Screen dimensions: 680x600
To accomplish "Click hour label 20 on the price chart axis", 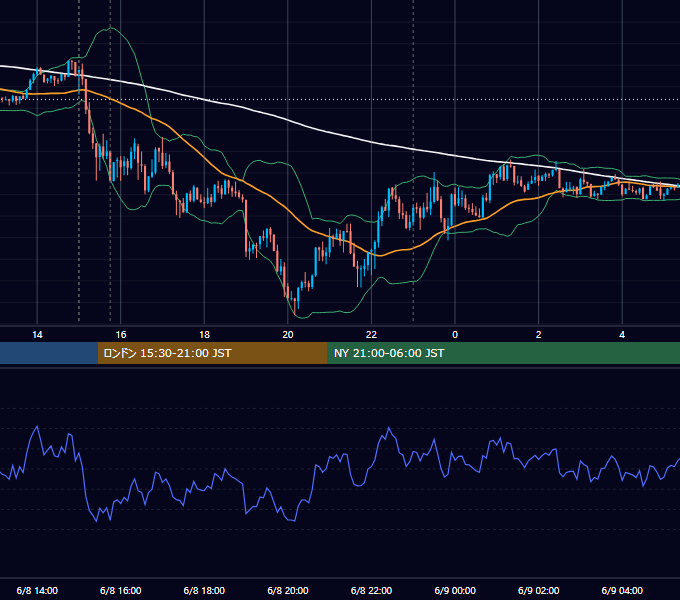I will coord(288,335).
